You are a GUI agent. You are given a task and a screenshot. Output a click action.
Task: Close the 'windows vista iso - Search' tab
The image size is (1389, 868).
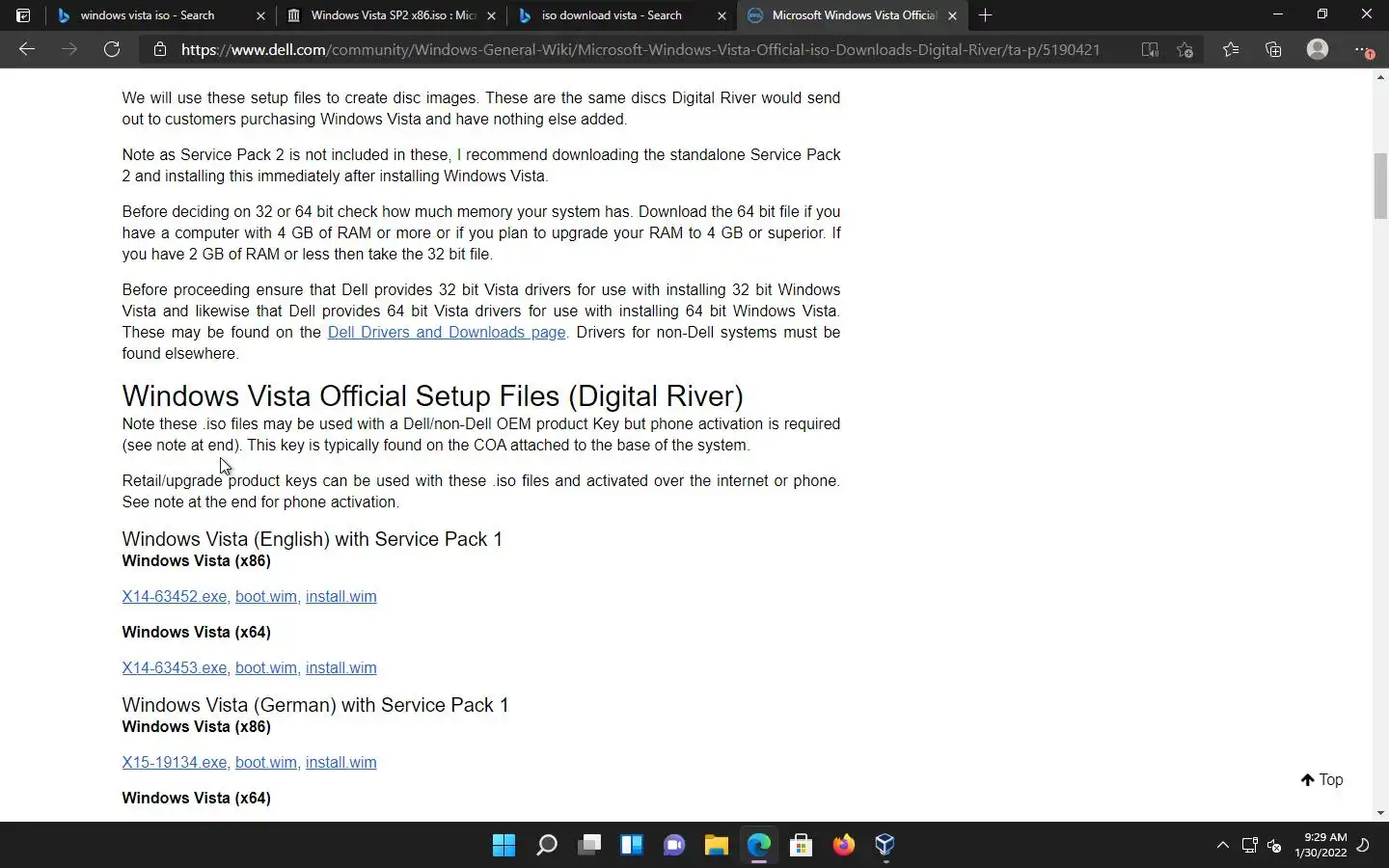260,15
